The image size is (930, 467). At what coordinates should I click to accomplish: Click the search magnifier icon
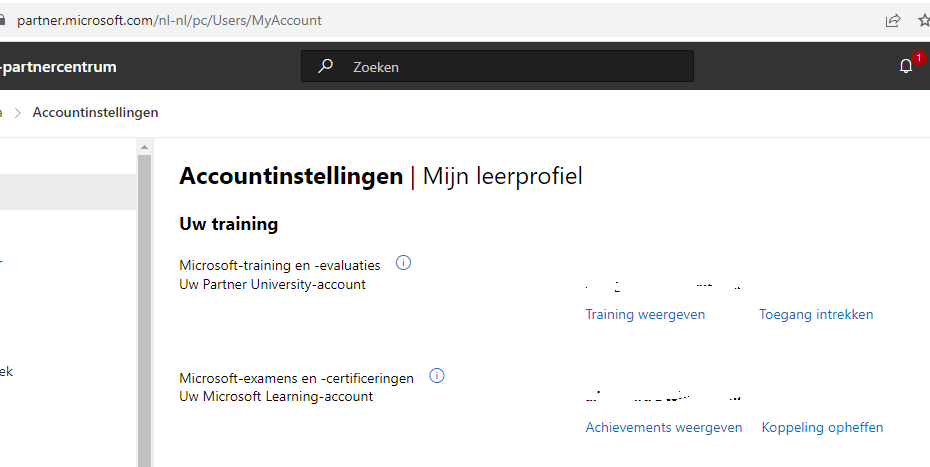(325, 66)
